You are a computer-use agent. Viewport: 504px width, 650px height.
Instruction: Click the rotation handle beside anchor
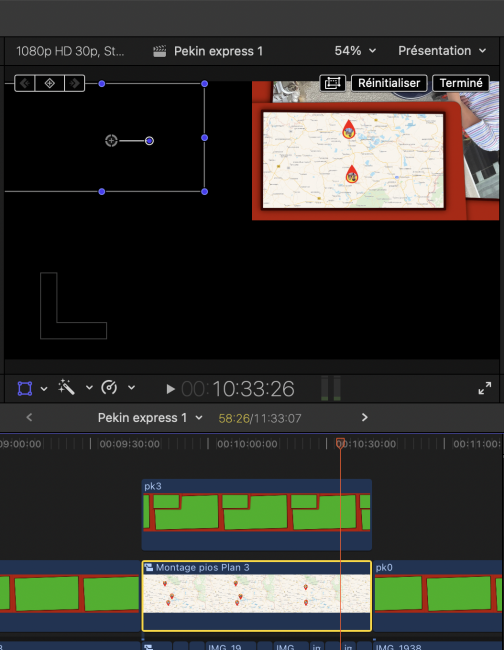pyautogui.click(x=149, y=141)
